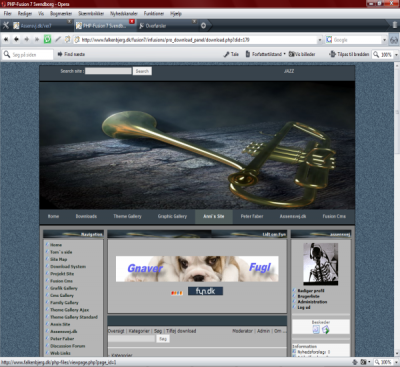Click the Tale voice toolbar icon
This screenshot has height=367, width=400.
231,54
